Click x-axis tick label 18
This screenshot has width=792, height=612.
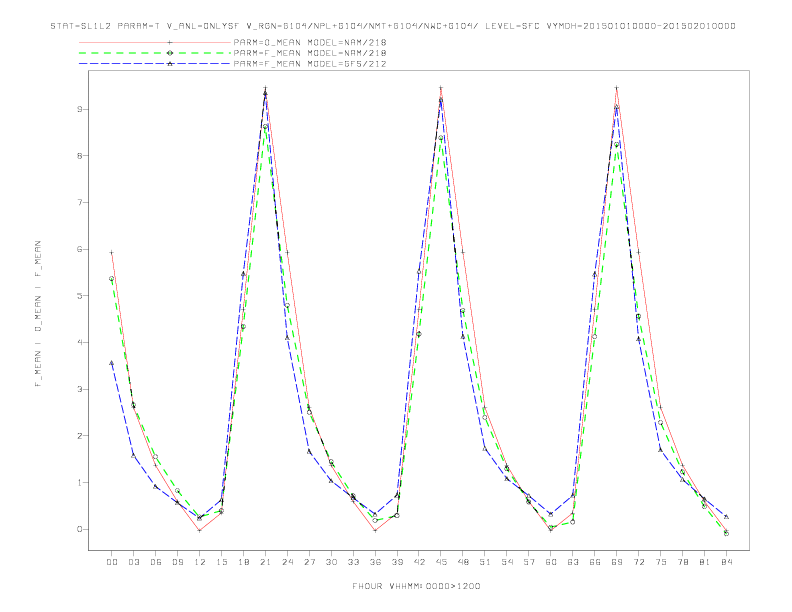(243, 562)
